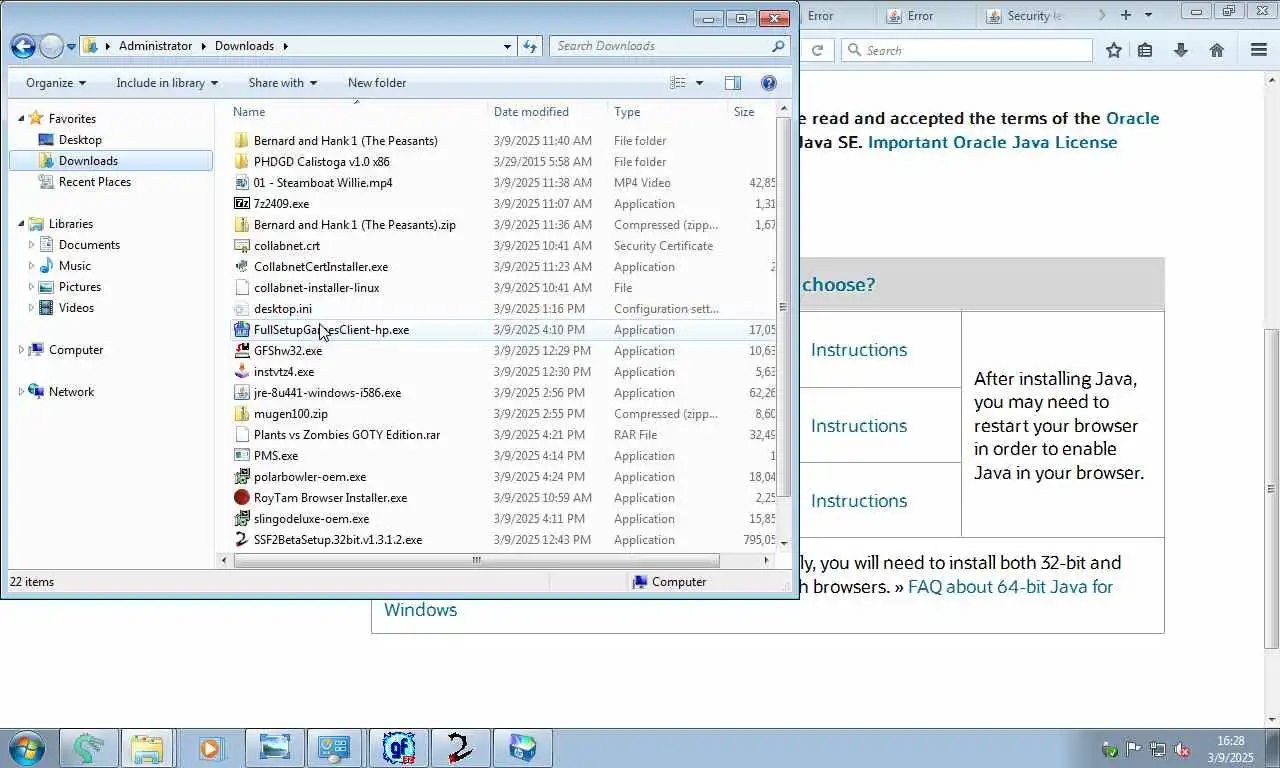The height and width of the screenshot is (768, 1280).
Task: Click the jre-8u441-windows-i586.exe Java icon
Action: tap(241, 393)
